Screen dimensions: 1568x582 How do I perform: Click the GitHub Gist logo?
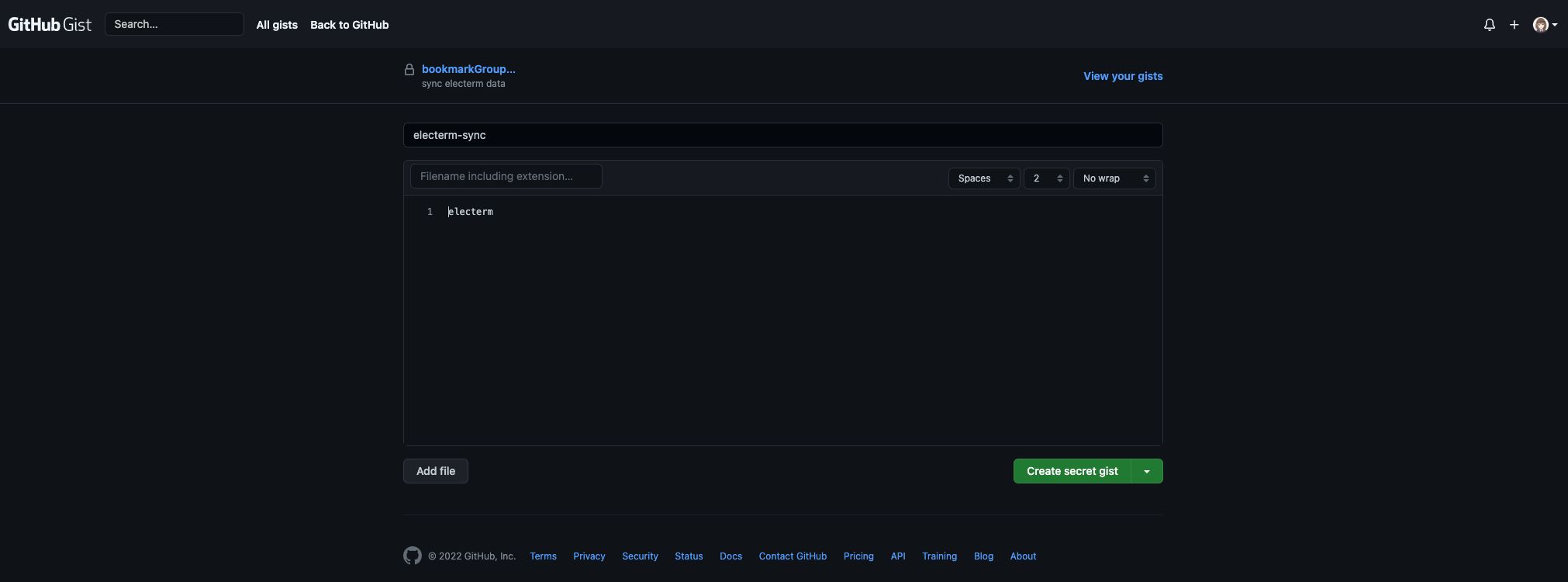pyautogui.click(x=50, y=25)
